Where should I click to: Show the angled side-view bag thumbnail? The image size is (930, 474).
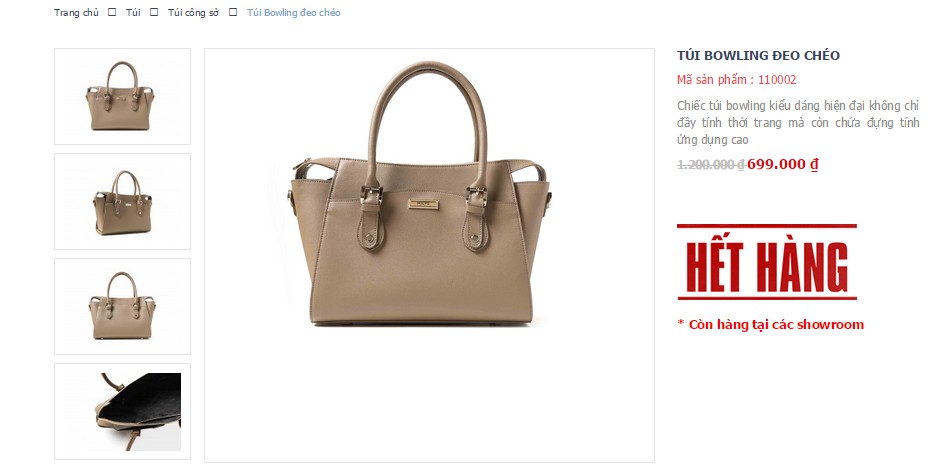tap(122, 201)
